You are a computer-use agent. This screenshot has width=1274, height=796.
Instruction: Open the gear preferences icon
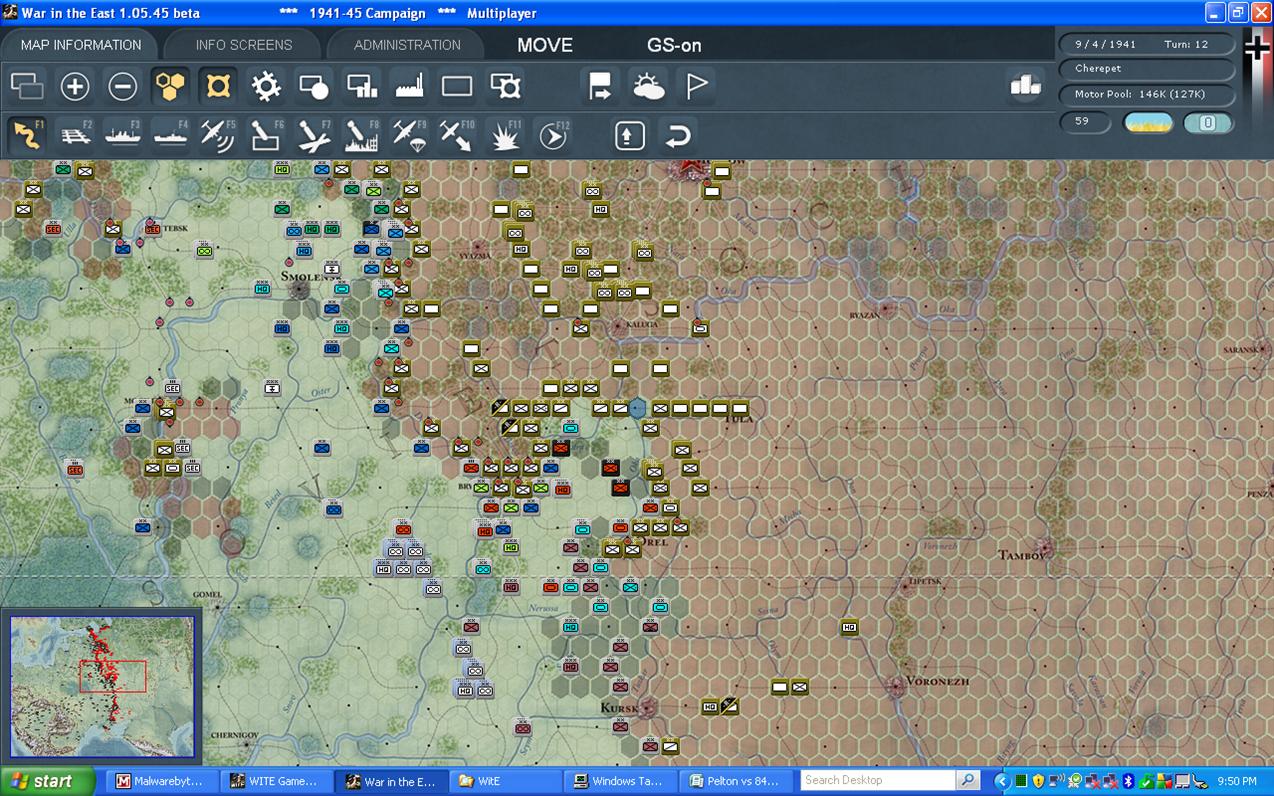pos(266,87)
